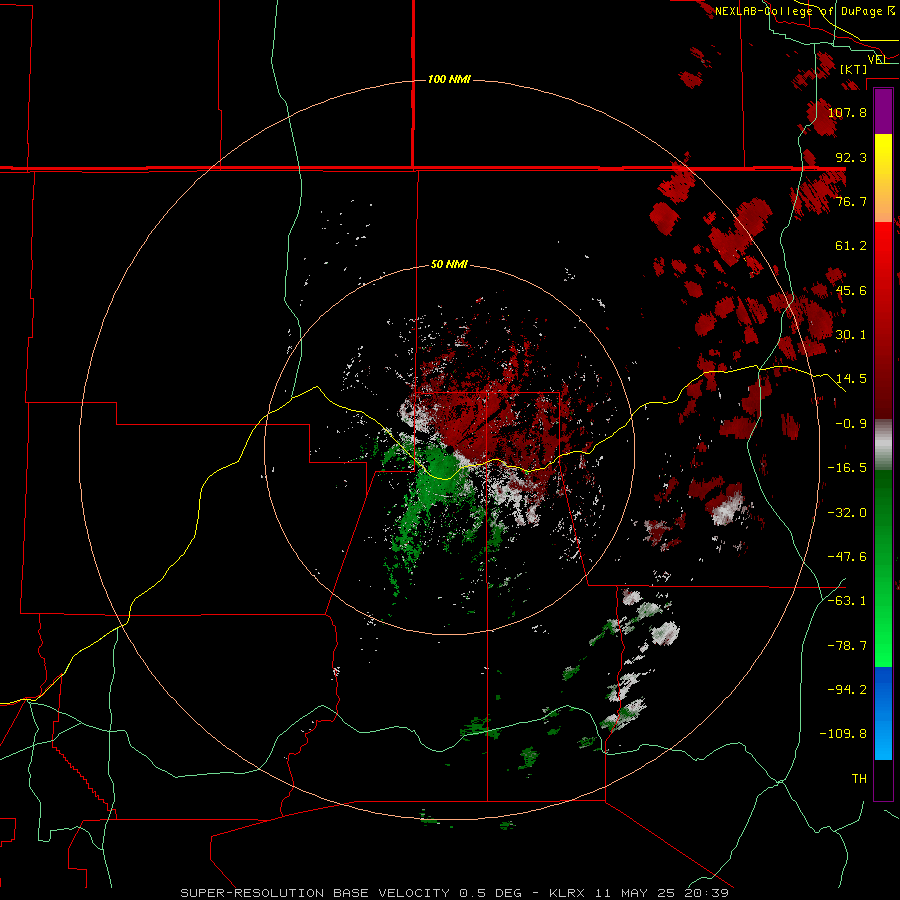Image resolution: width=900 pixels, height=900 pixels.
Task: Select the -109.8 velocity scale value
Action: (x=844, y=734)
